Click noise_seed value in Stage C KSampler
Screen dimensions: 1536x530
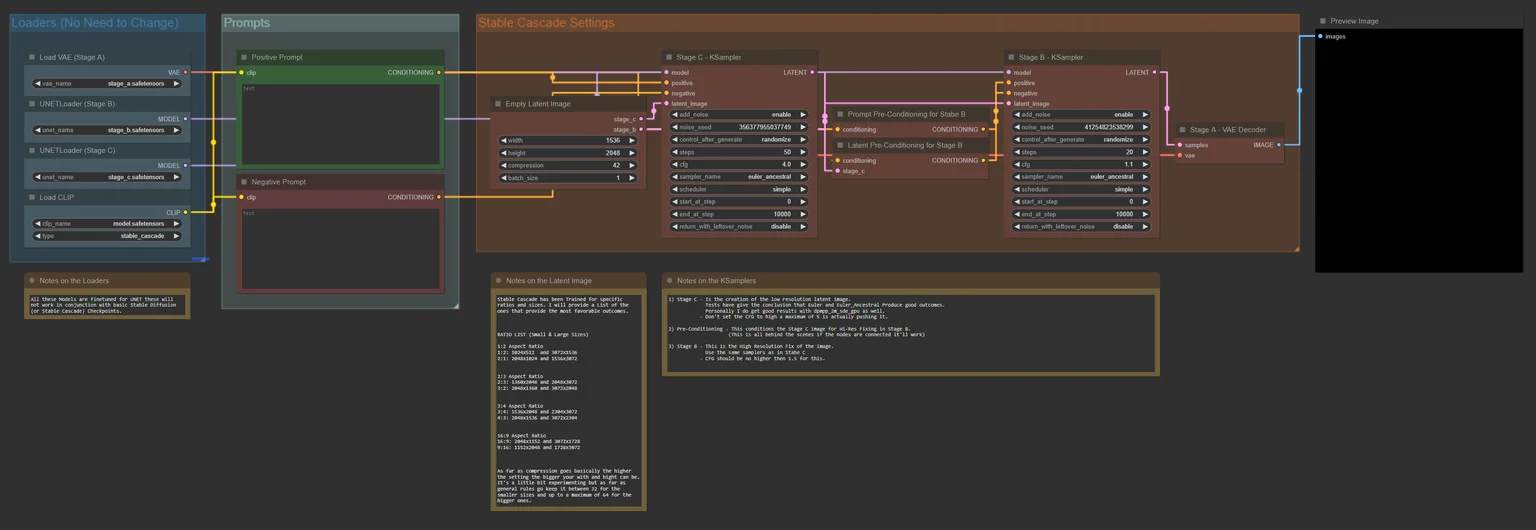(765, 127)
